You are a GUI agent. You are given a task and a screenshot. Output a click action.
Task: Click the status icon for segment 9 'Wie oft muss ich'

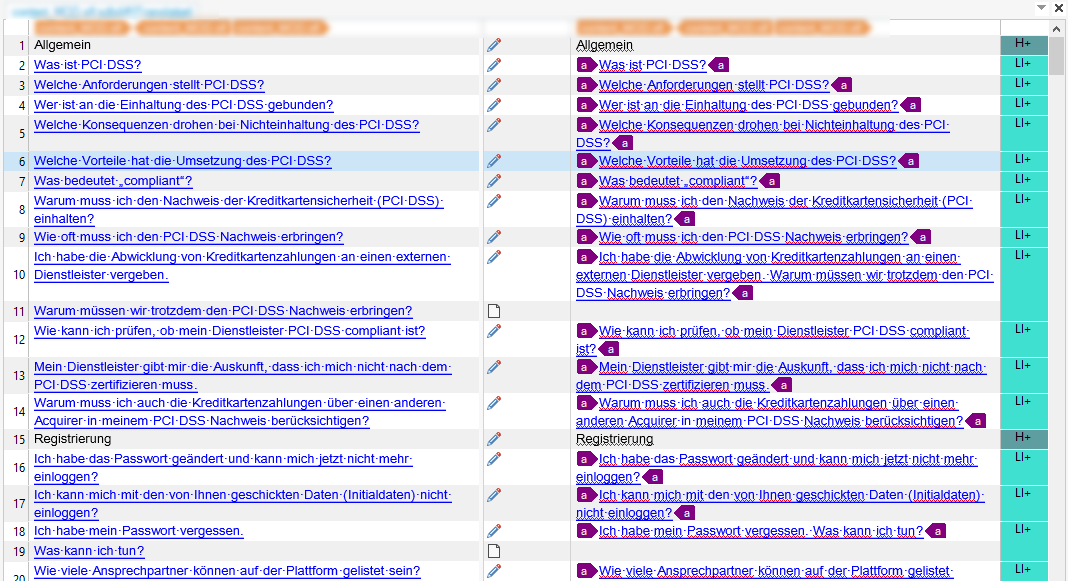pyautogui.click(x=494, y=237)
